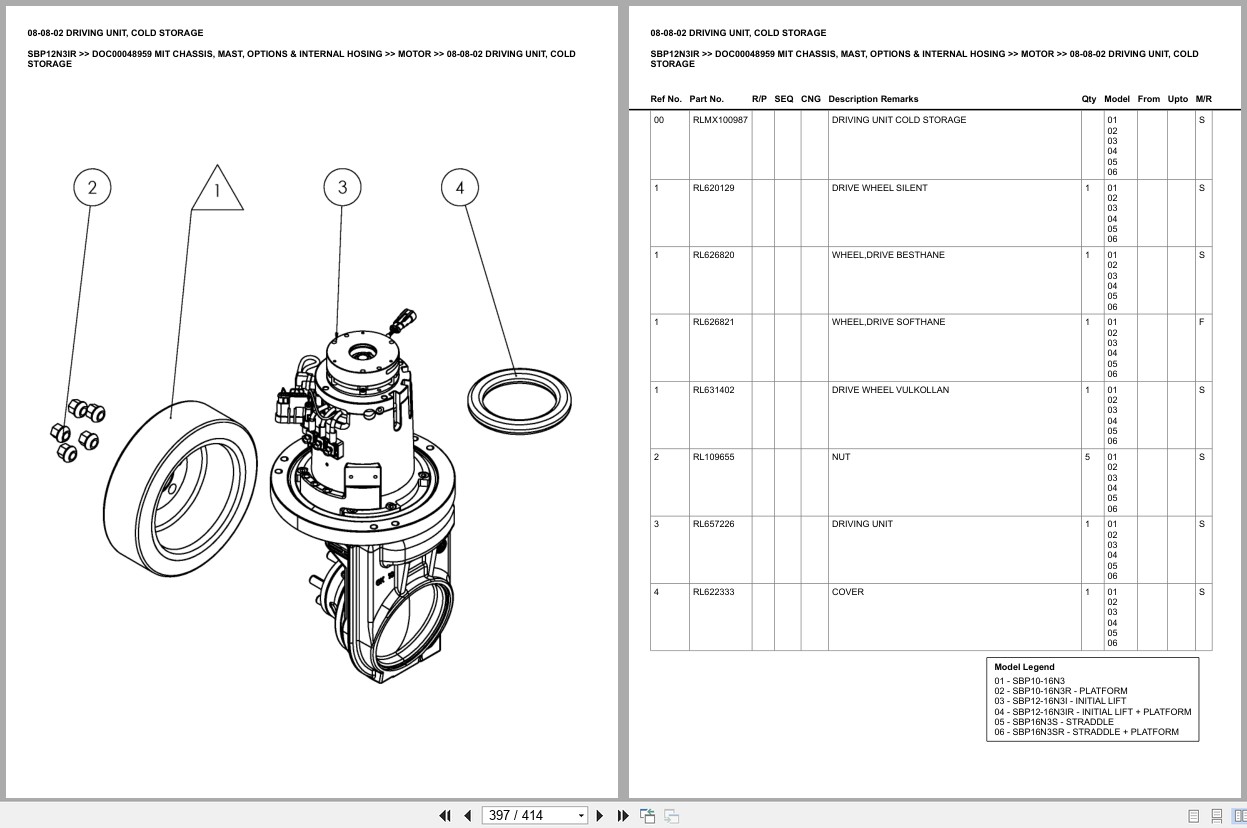Image resolution: width=1247 pixels, height=828 pixels.
Task: Click callout circle 4 in diagram
Action: [460, 187]
